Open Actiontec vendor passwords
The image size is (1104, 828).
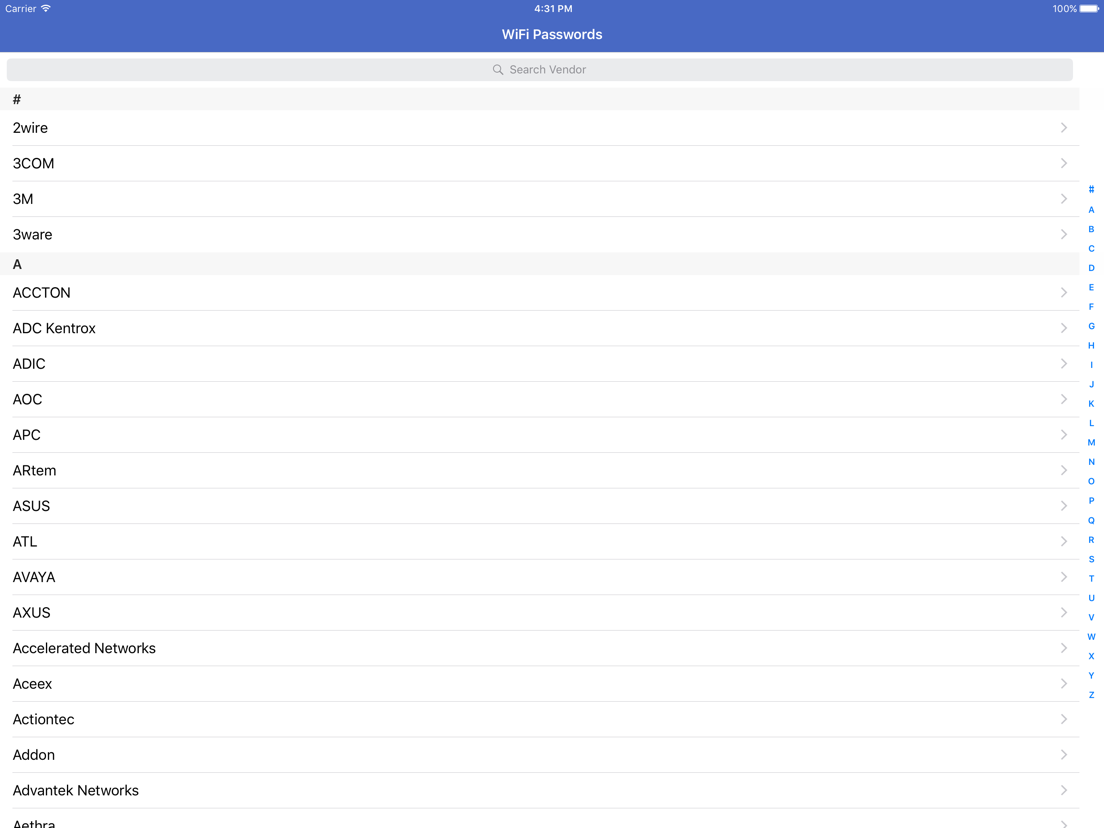click(x=539, y=720)
